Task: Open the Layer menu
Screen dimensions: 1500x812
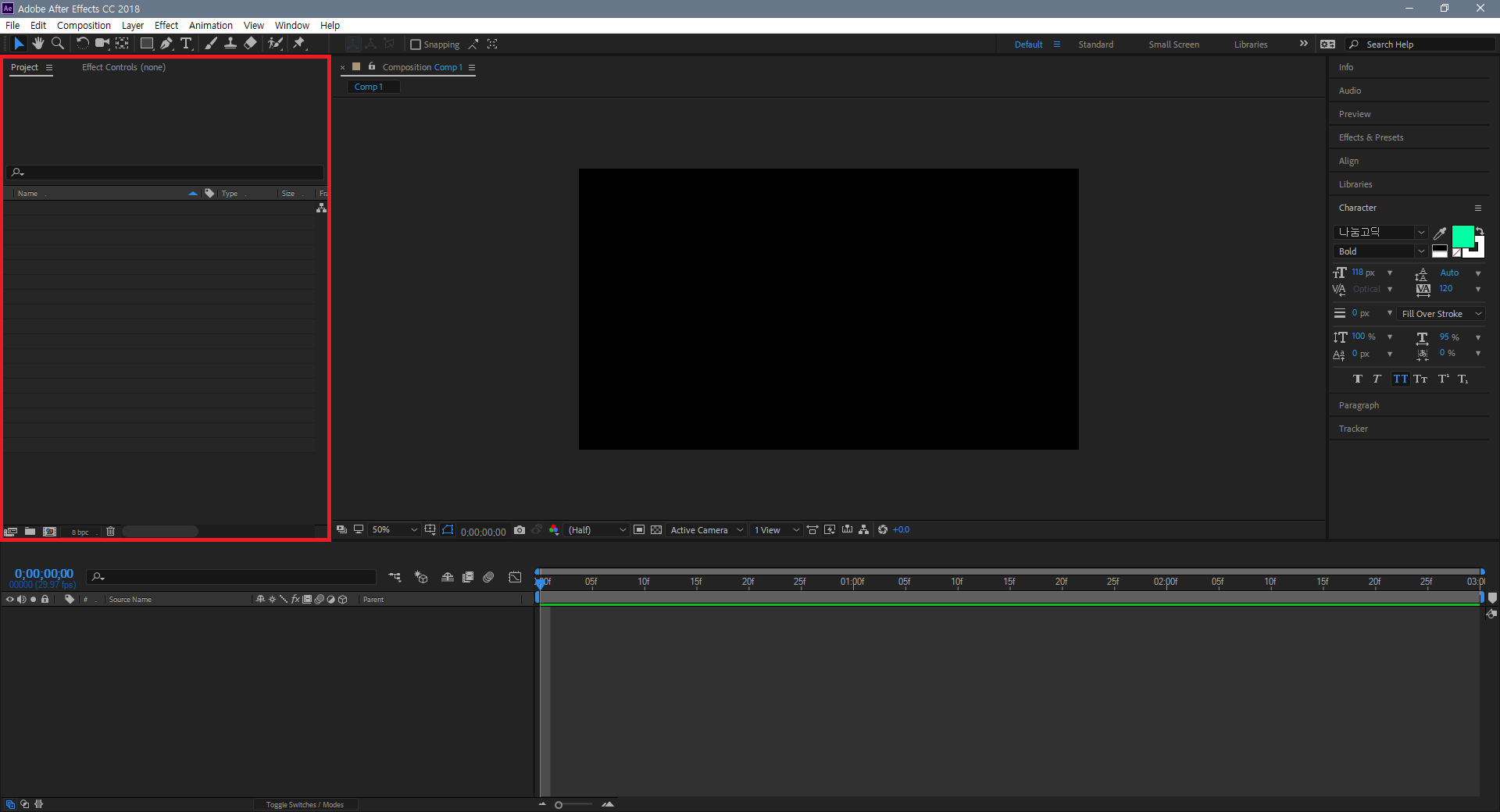Action: pos(133,25)
